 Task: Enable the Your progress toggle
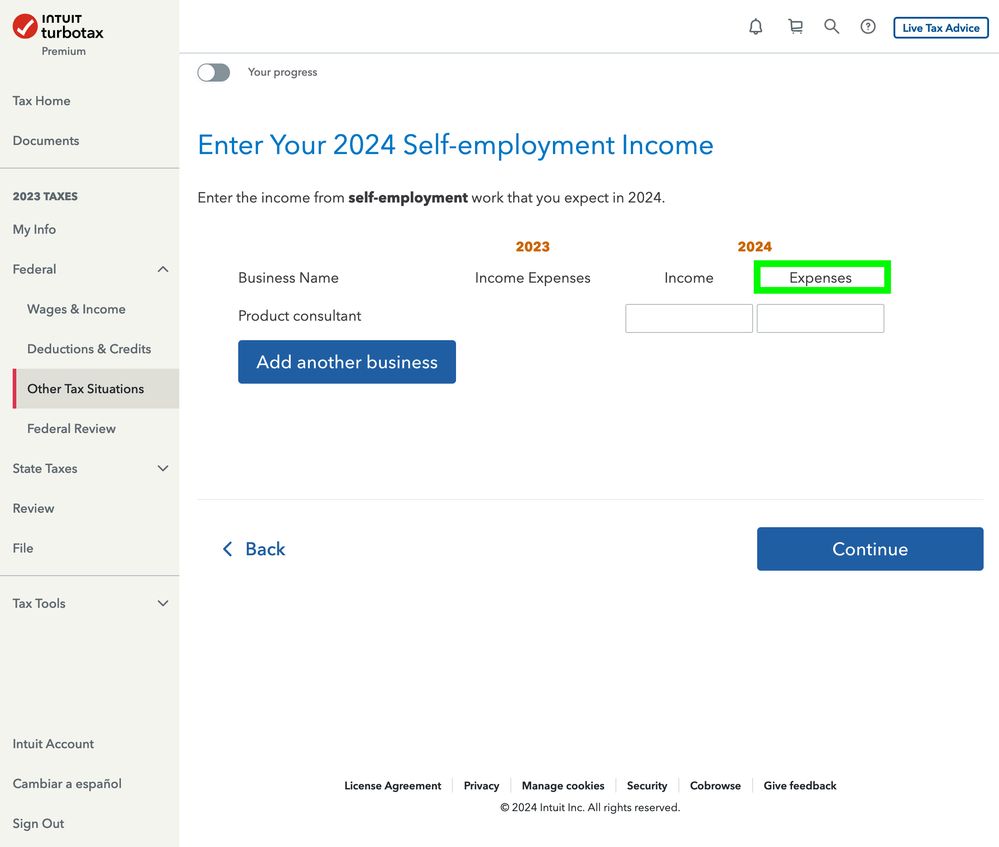coord(213,72)
